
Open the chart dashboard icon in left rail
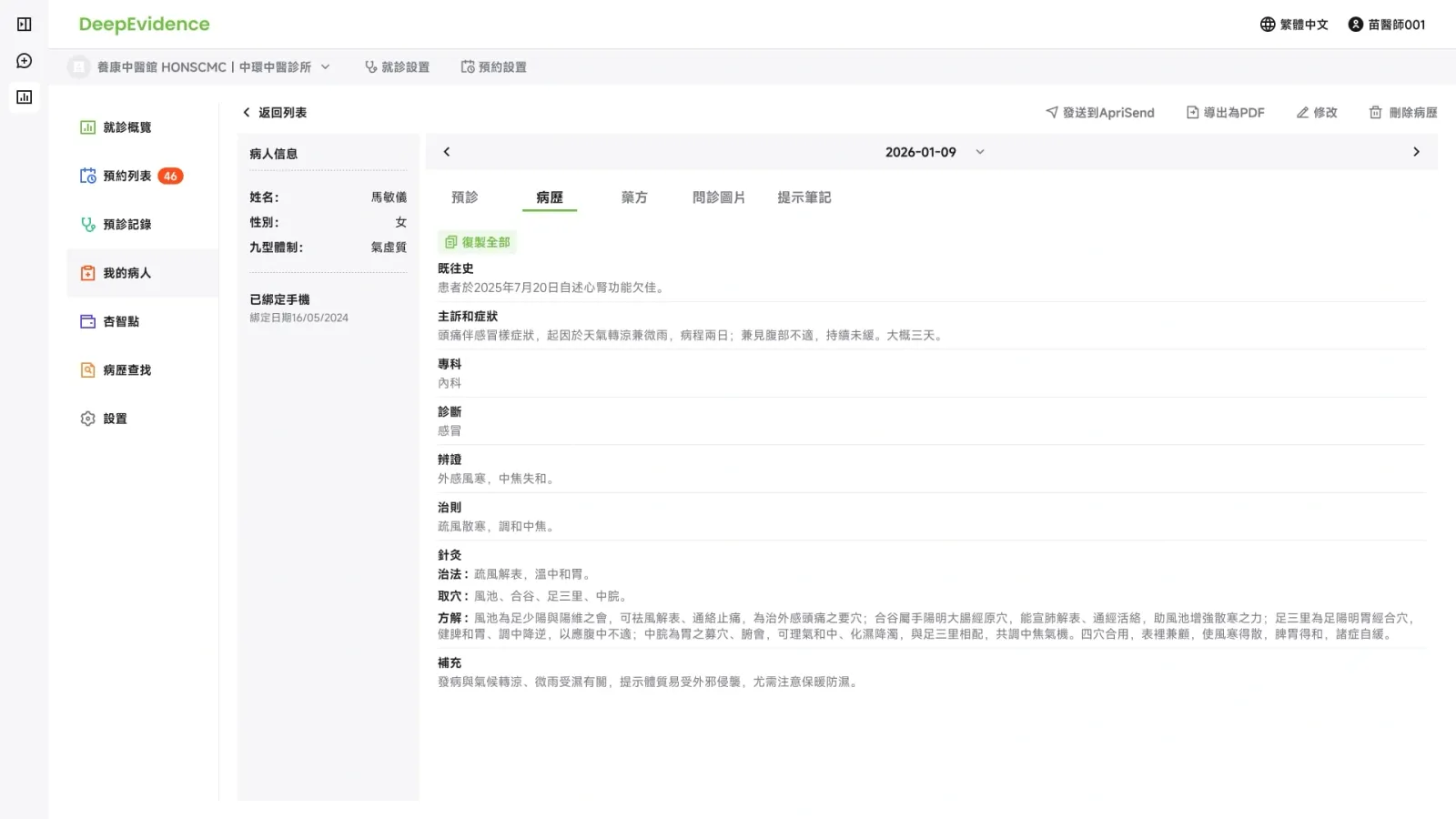(x=25, y=96)
